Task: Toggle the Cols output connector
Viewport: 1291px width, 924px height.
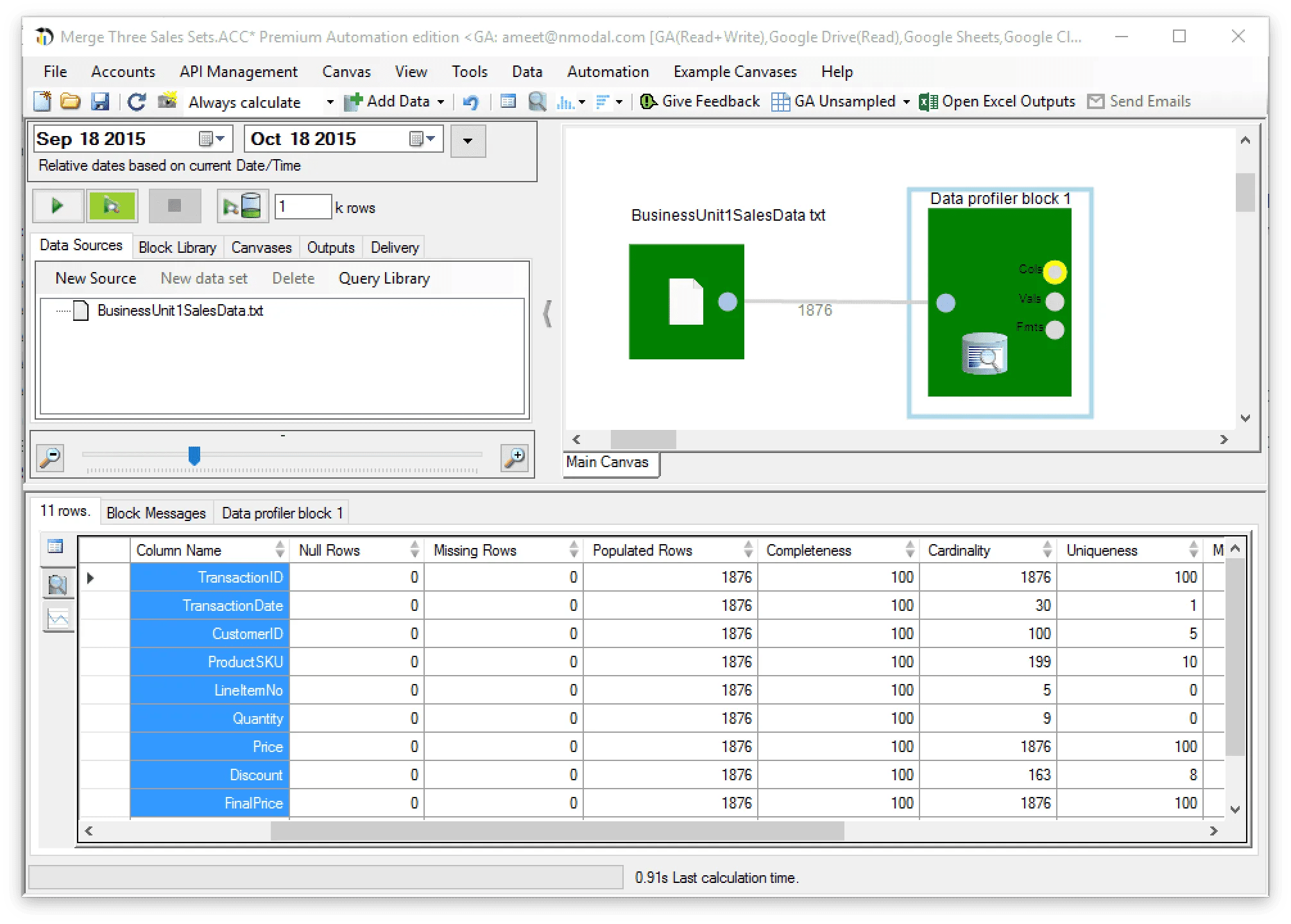Action: 1054,272
